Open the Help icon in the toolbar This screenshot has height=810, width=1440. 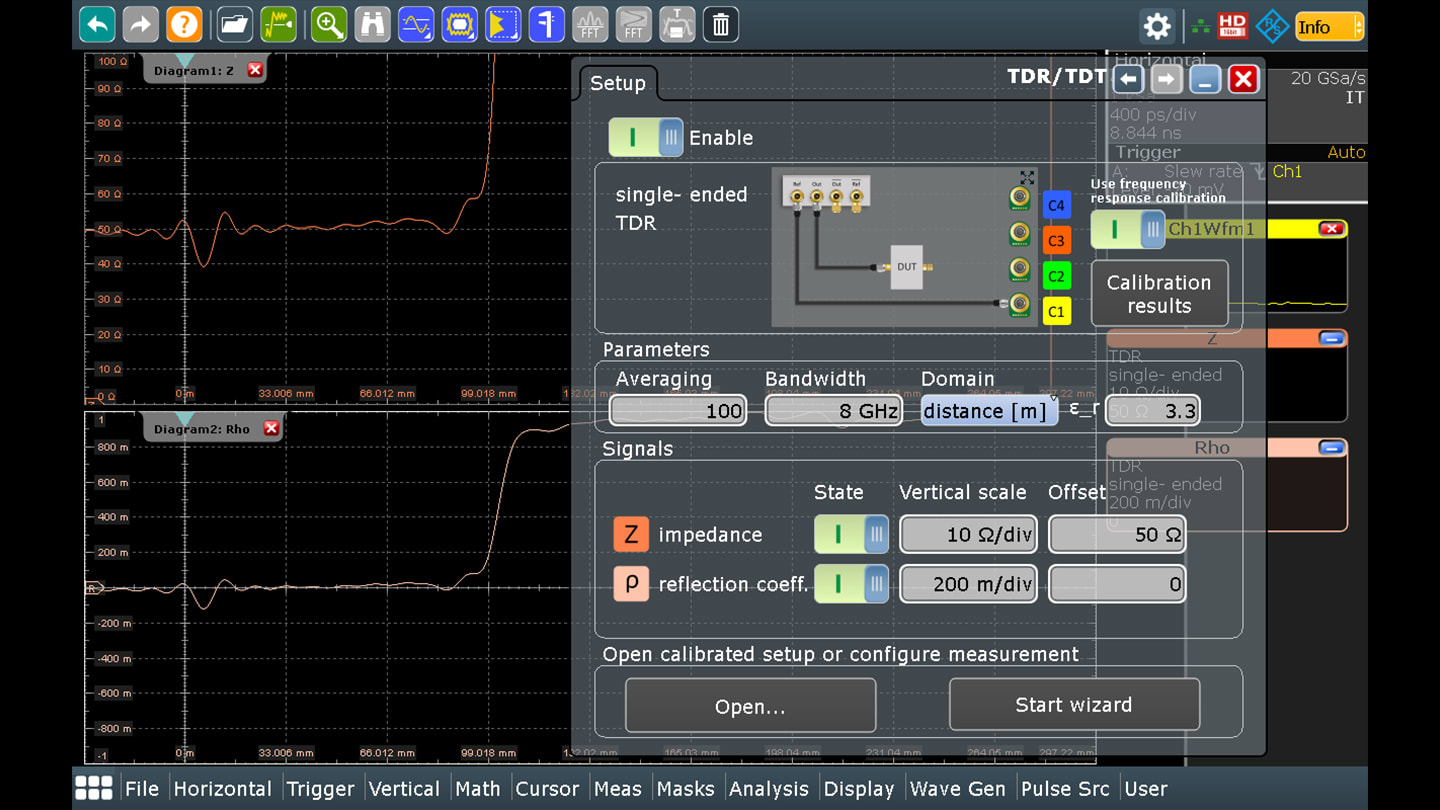tap(184, 24)
